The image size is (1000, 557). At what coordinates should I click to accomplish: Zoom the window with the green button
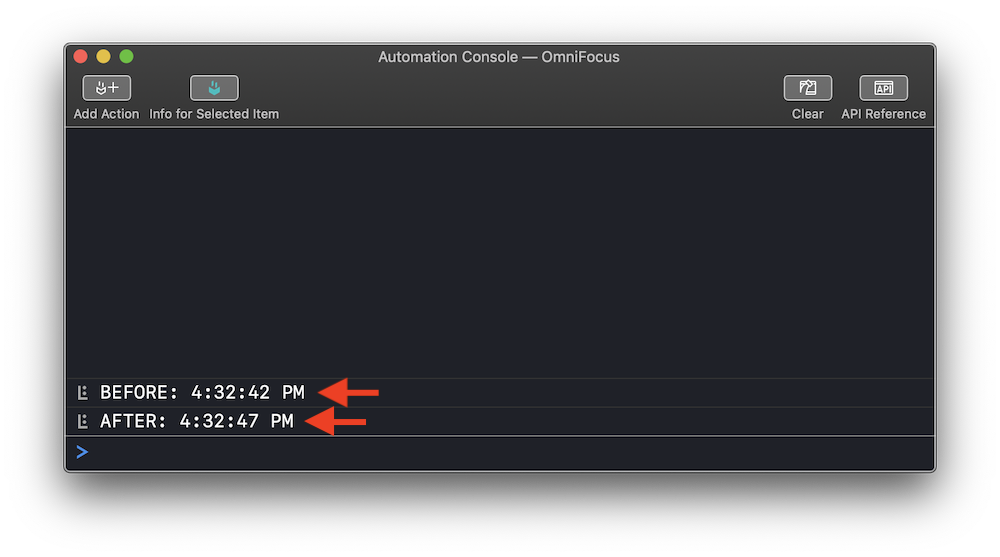tap(126, 56)
